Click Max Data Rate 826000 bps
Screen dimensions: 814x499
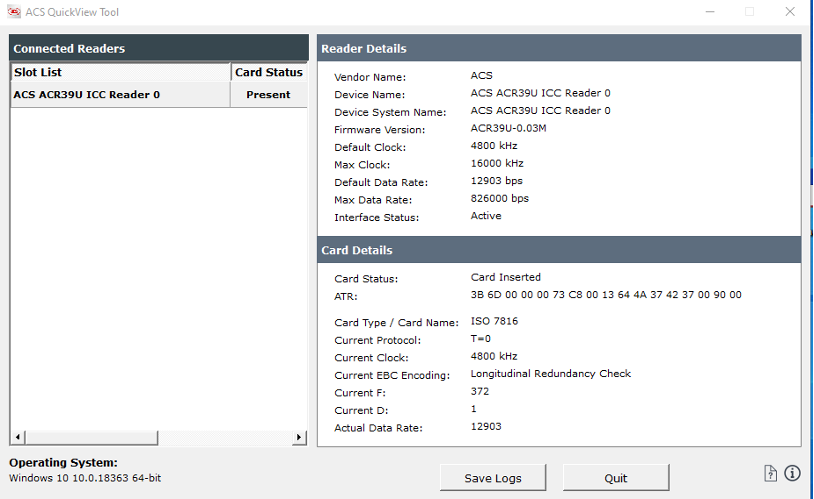[499, 198]
